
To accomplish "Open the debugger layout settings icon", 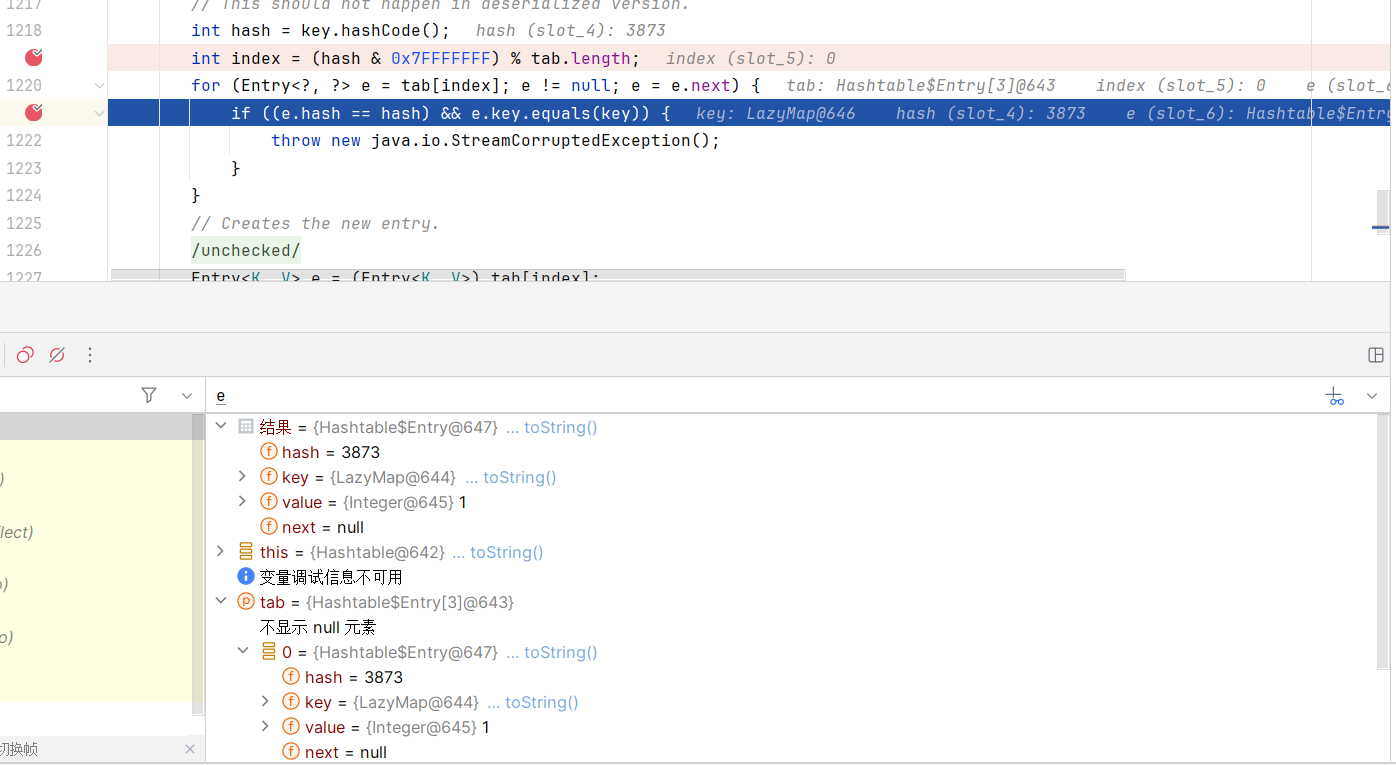I will pos(1376,355).
